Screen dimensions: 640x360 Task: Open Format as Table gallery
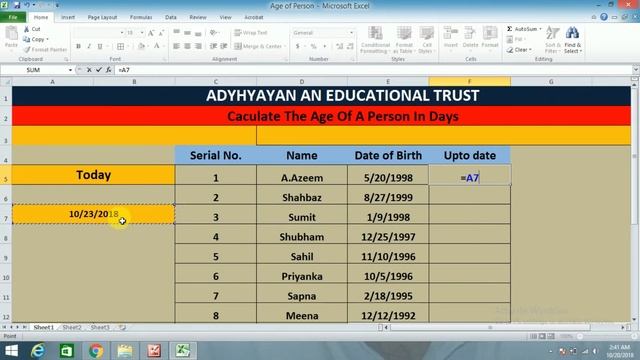pos(404,40)
